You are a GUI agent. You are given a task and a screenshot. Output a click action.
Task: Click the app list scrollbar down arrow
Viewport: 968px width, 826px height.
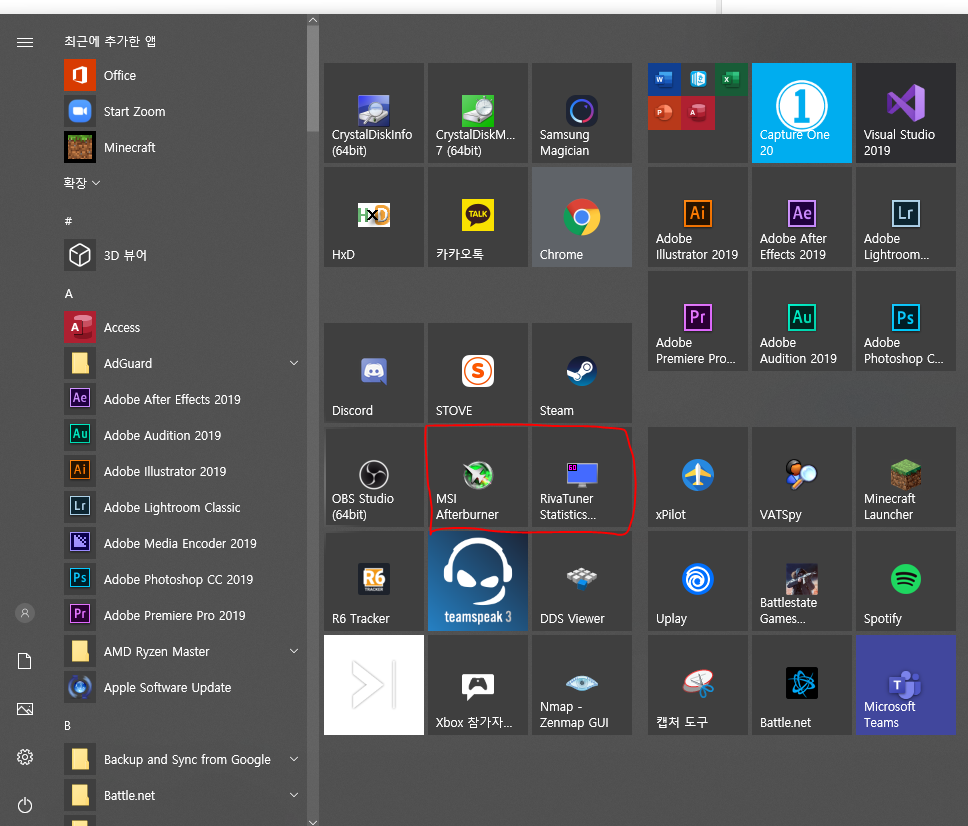[x=313, y=822]
